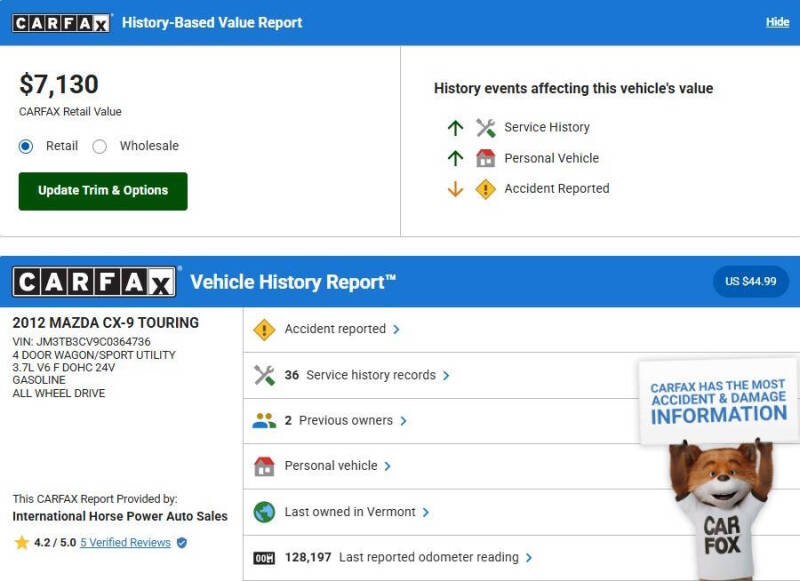Open the Last owned in Vermont row
The height and width of the screenshot is (581, 800).
tap(350, 512)
